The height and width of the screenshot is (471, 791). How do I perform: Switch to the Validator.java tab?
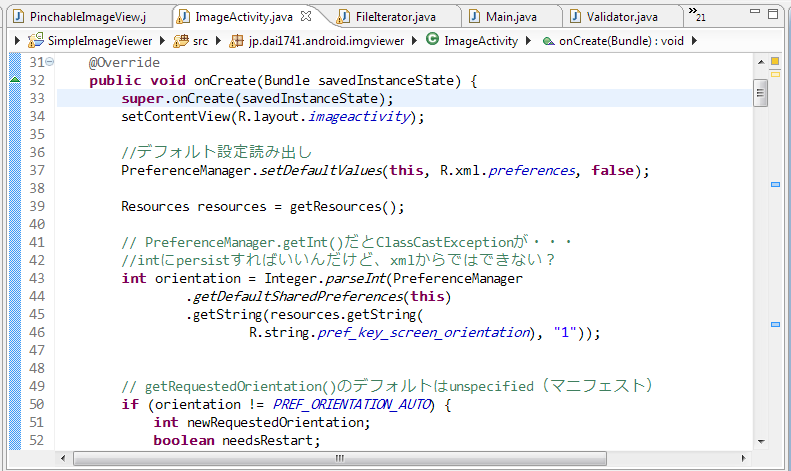[x=622, y=17]
